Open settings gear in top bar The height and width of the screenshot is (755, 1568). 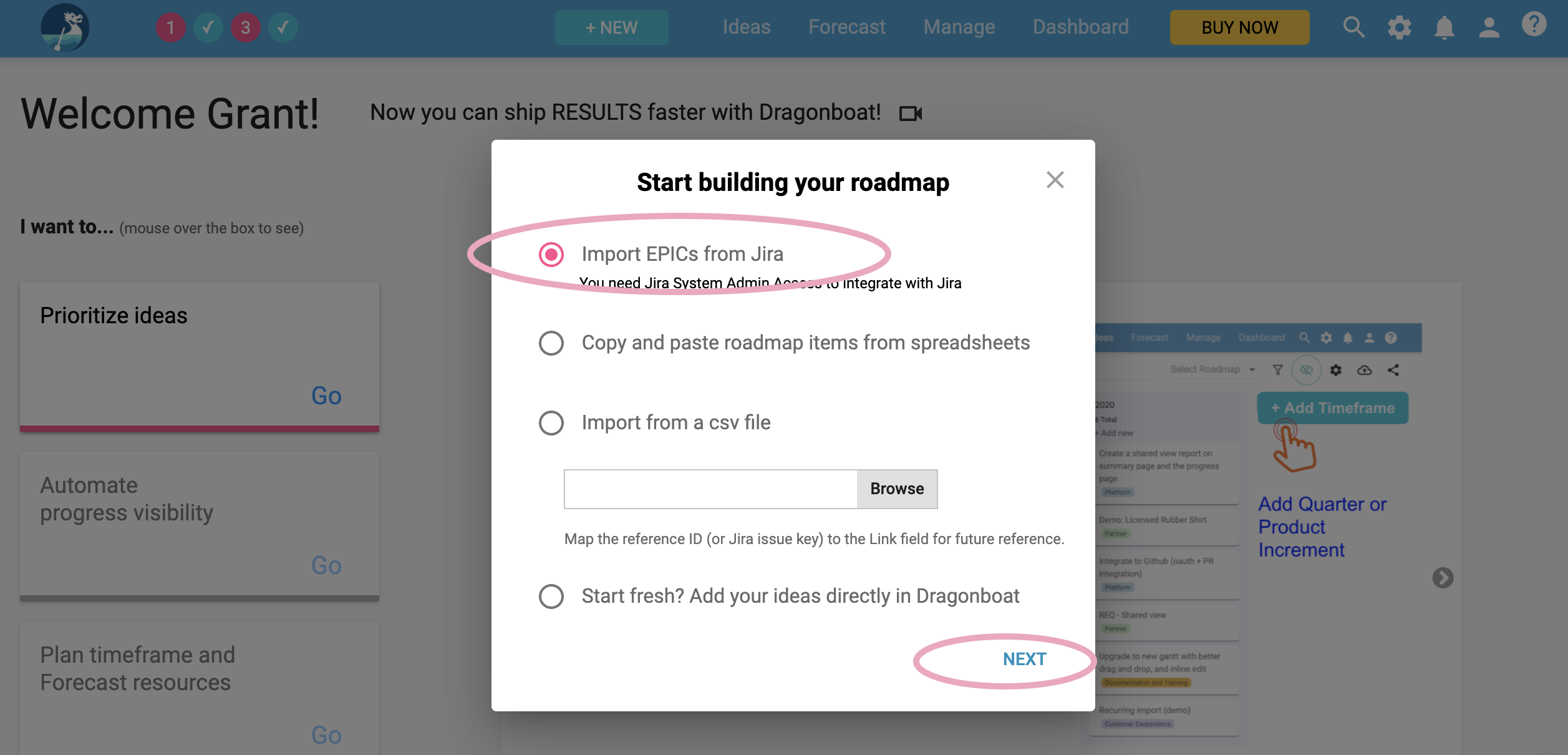tap(1399, 27)
